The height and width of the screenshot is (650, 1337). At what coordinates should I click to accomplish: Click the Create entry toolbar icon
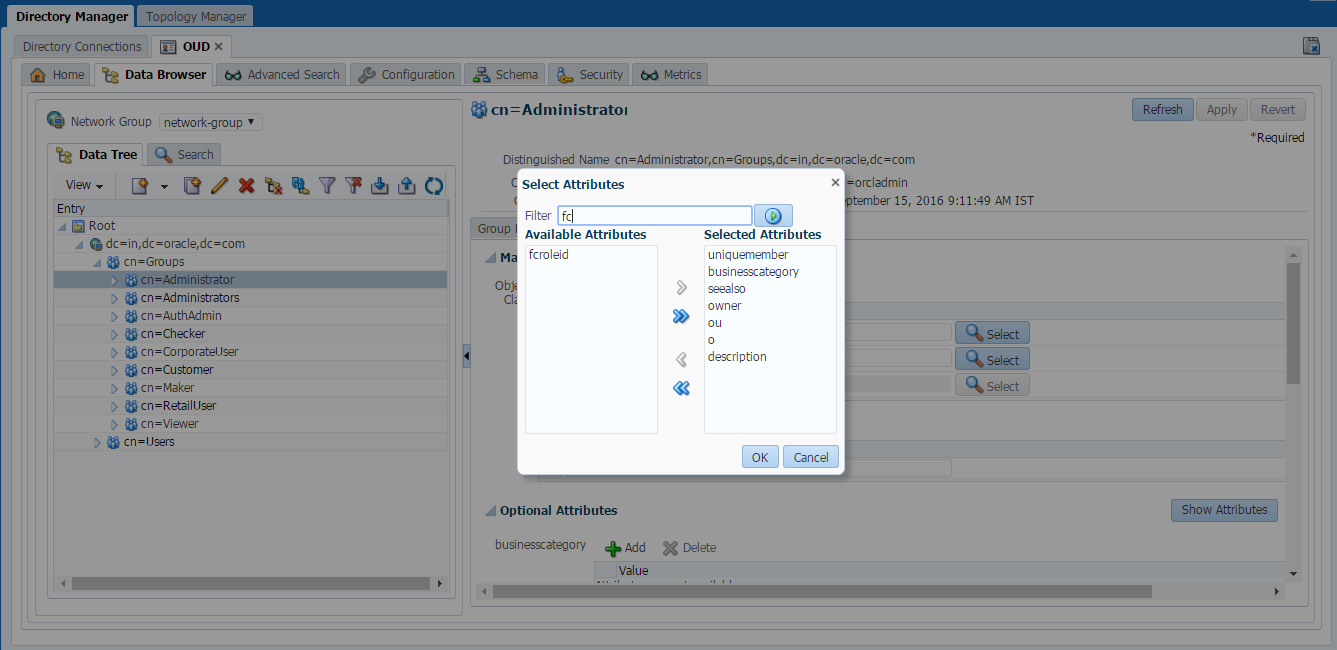140,185
